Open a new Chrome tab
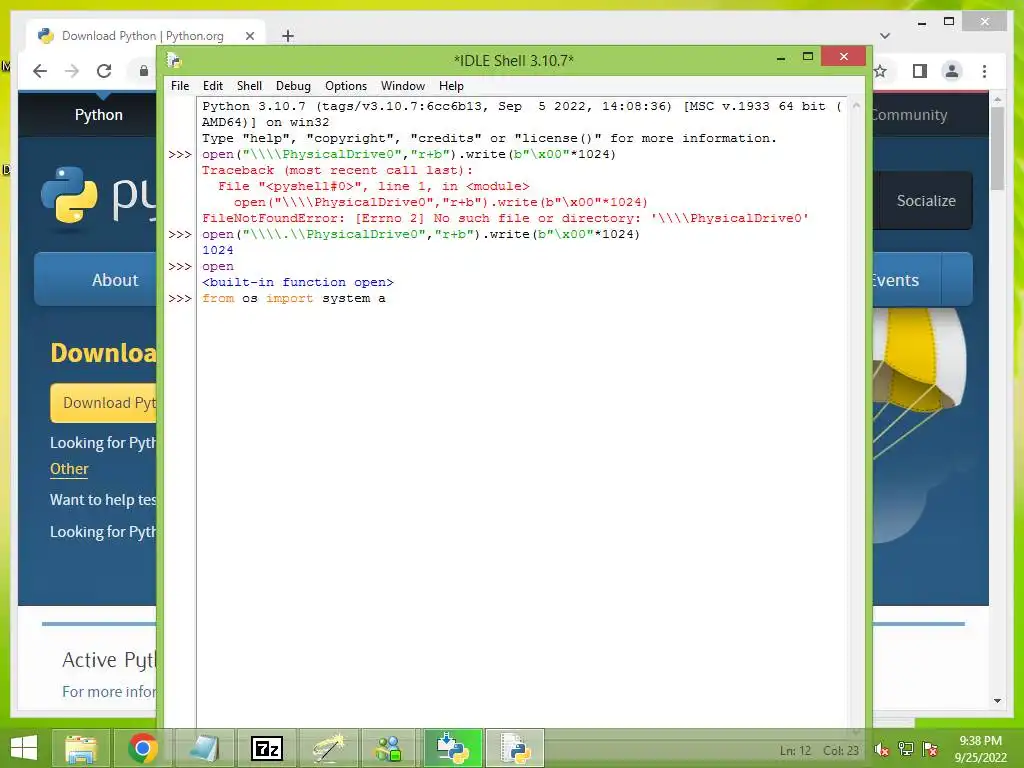Viewport: 1024px width, 768px height. 288,36
